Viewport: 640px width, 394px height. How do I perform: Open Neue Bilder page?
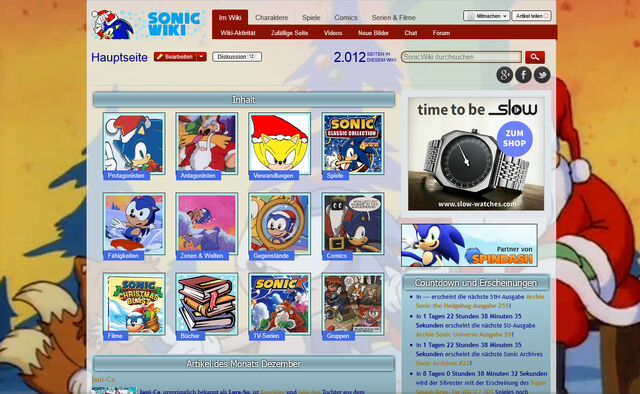pos(373,33)
